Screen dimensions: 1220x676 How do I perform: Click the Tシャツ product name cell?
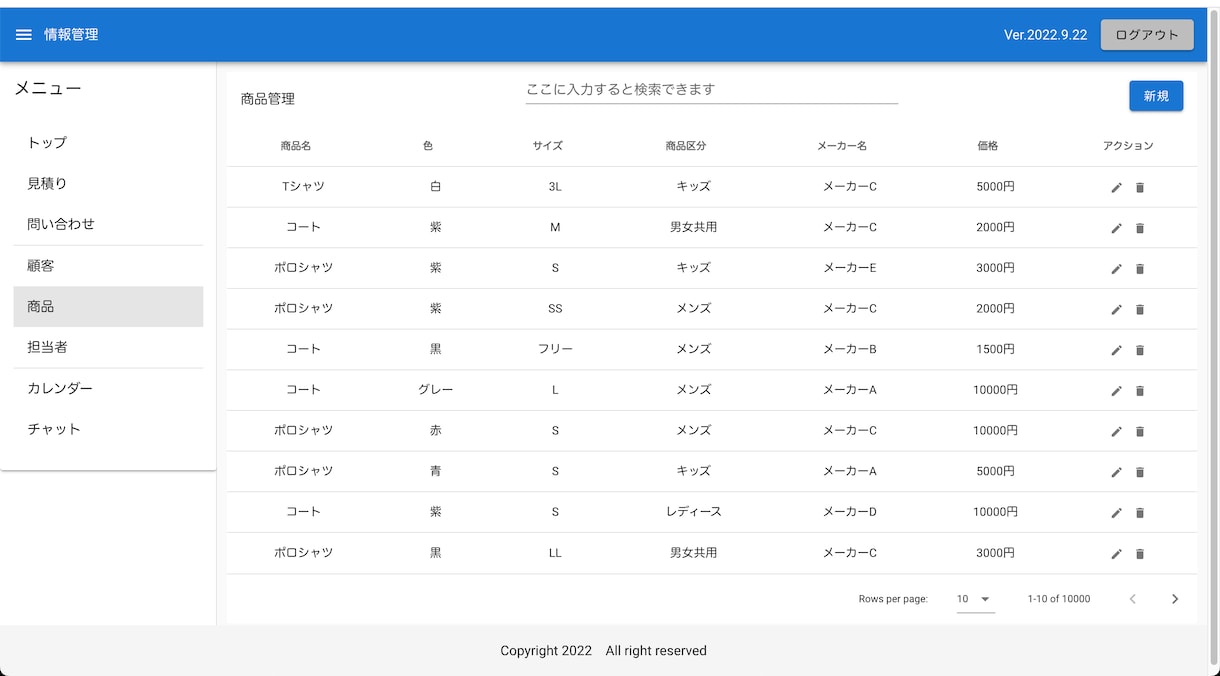304,187
